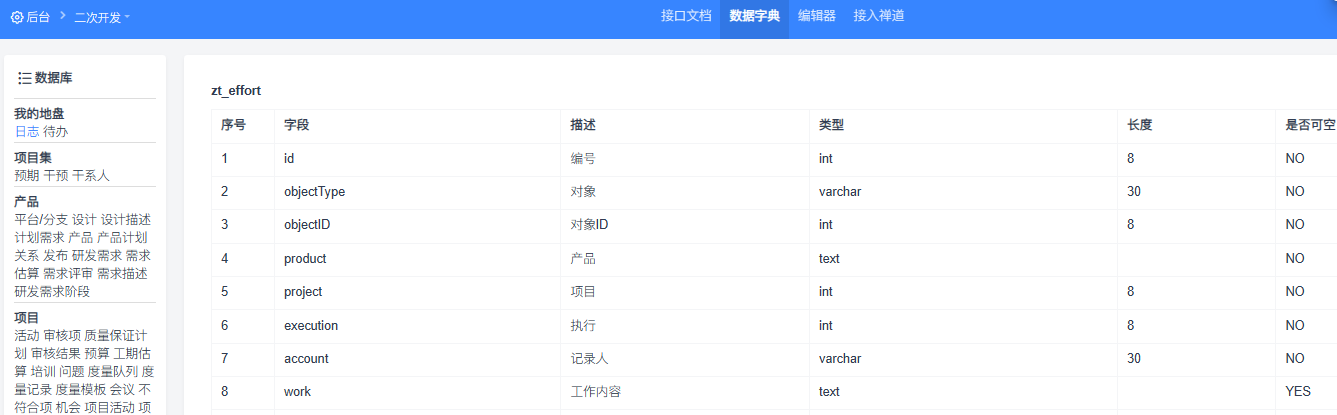Open the 日志 table link
The width and height of the screenshot is (1337, 415).
pos(27,132)
